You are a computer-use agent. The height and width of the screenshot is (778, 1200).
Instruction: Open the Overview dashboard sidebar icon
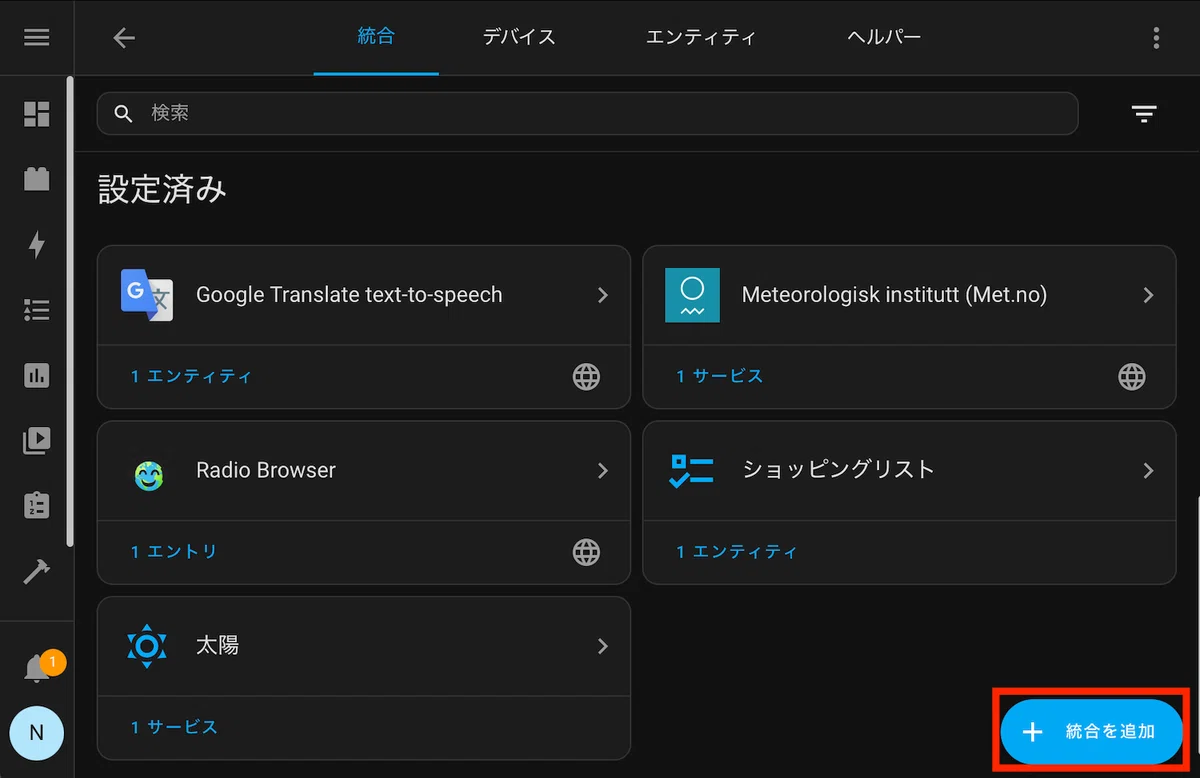coord(37,114)
